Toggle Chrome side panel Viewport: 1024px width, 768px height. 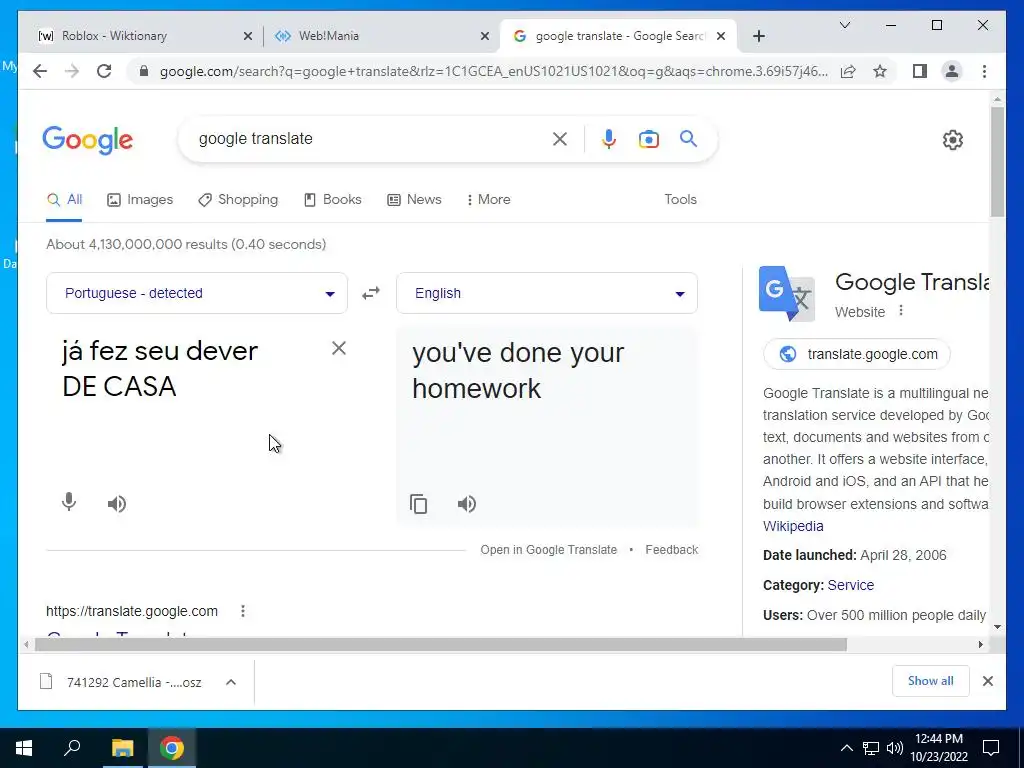[920, 71]
